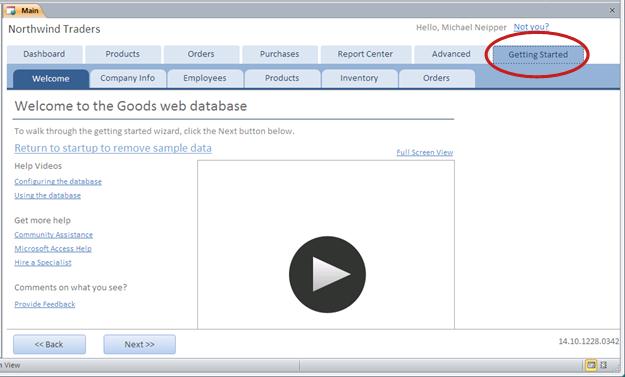Select the Welcome sub-tab
625x377 pixels.
click(51, 79)
